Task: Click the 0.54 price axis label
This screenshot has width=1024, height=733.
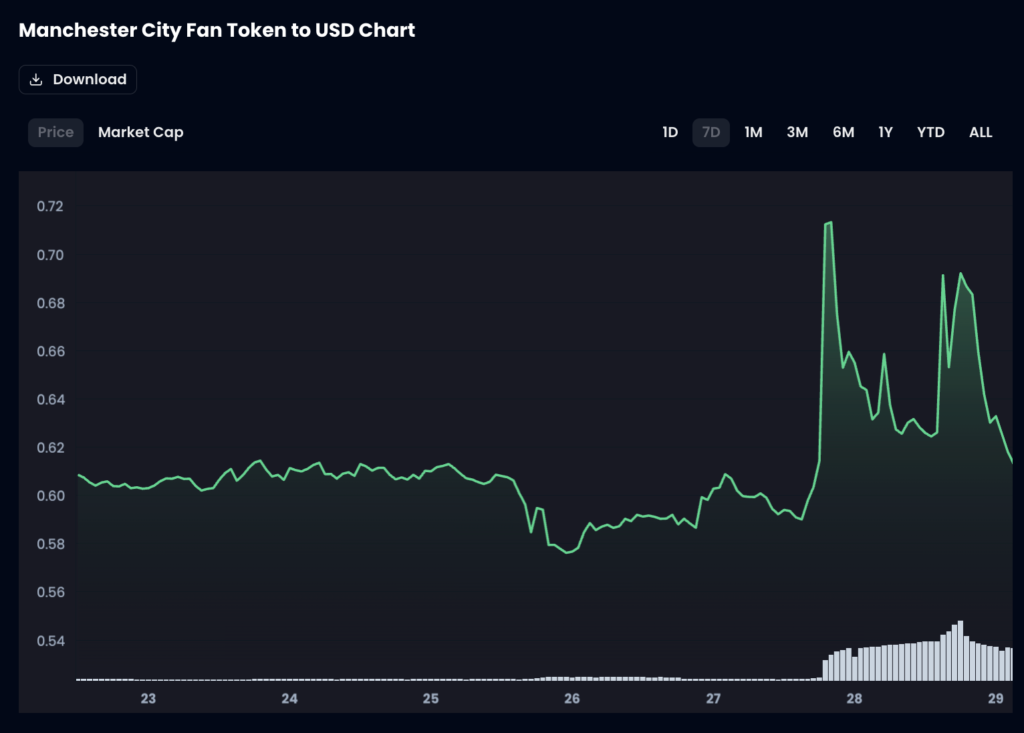Action: [50, 641]
